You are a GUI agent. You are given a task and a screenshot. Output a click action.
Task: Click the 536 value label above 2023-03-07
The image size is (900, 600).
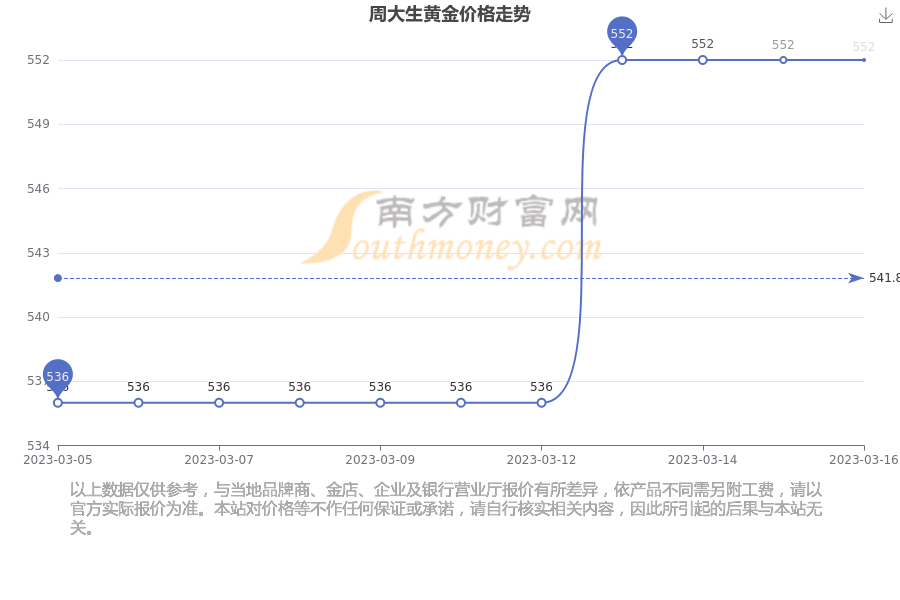pyautogui.click(x=219, y=387)
